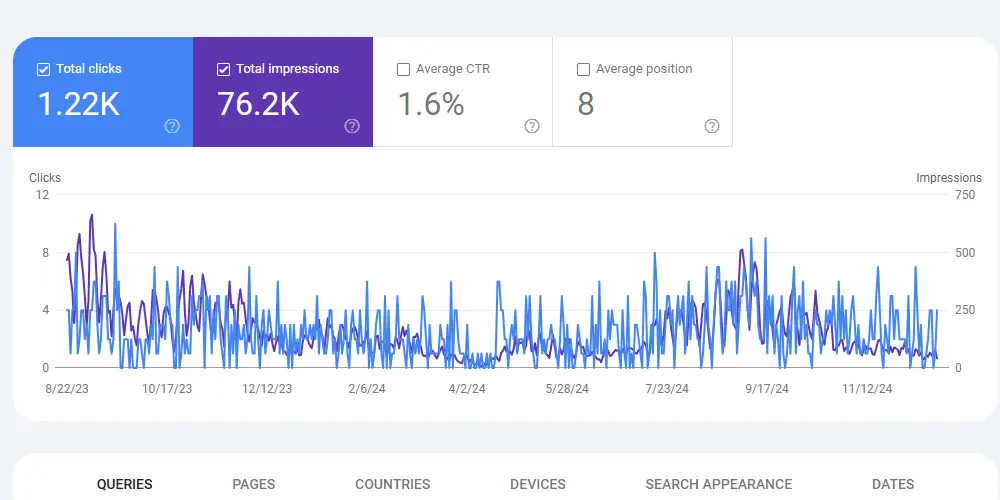Open help icon on Total impressions card
Screen dimensions: 1000x500
click(352, 126)
